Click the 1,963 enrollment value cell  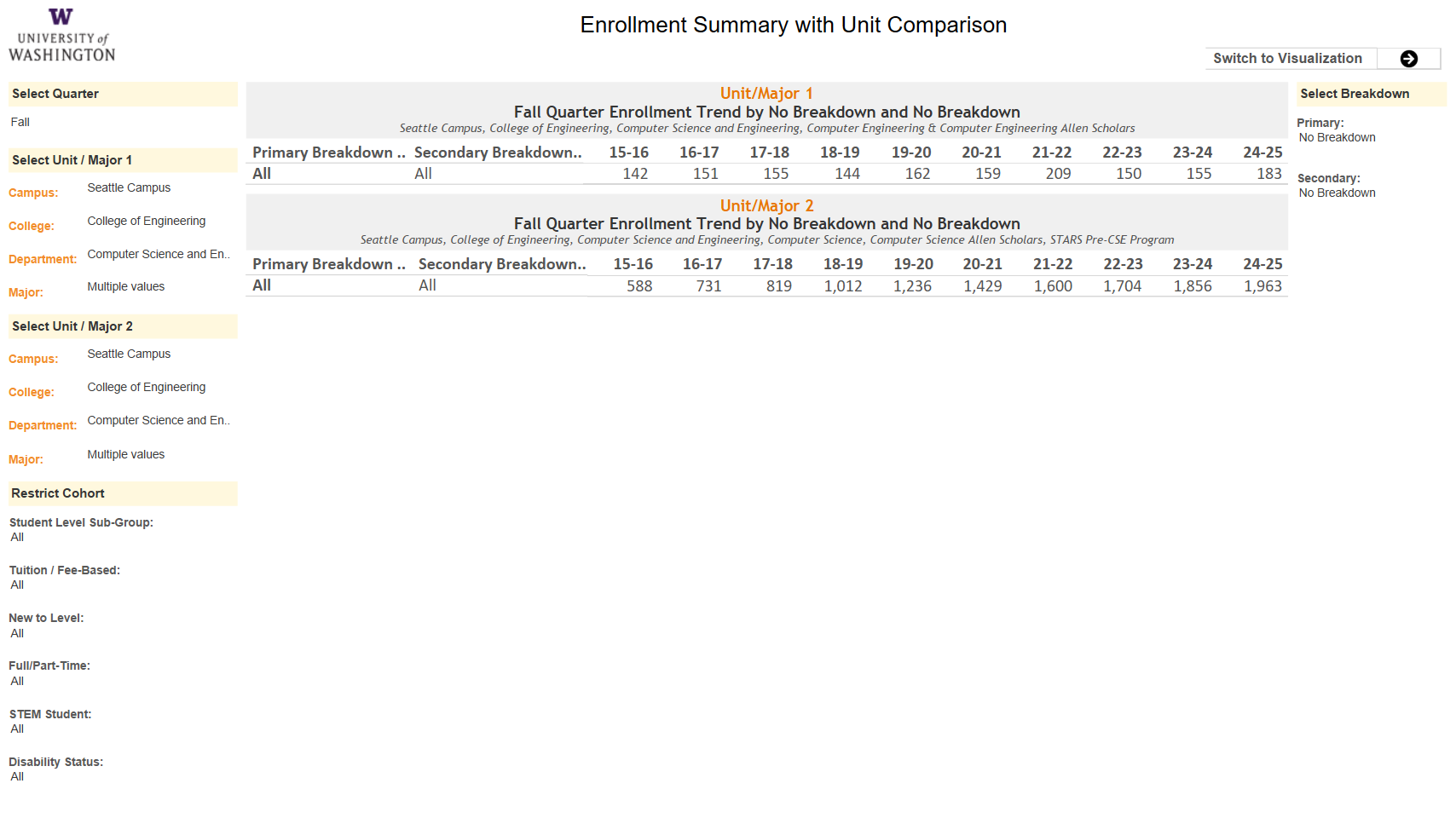[x=1262, y=286]
